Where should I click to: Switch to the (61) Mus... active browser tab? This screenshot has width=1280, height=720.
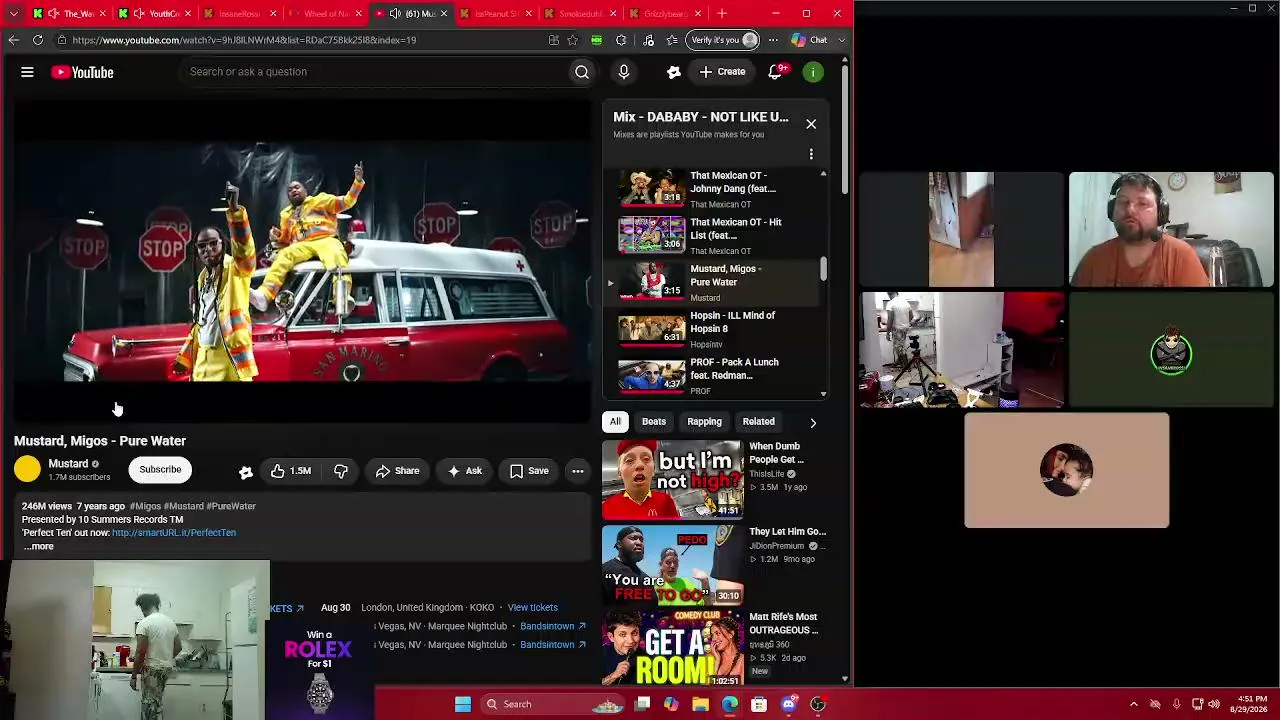[x=410, y=13]
